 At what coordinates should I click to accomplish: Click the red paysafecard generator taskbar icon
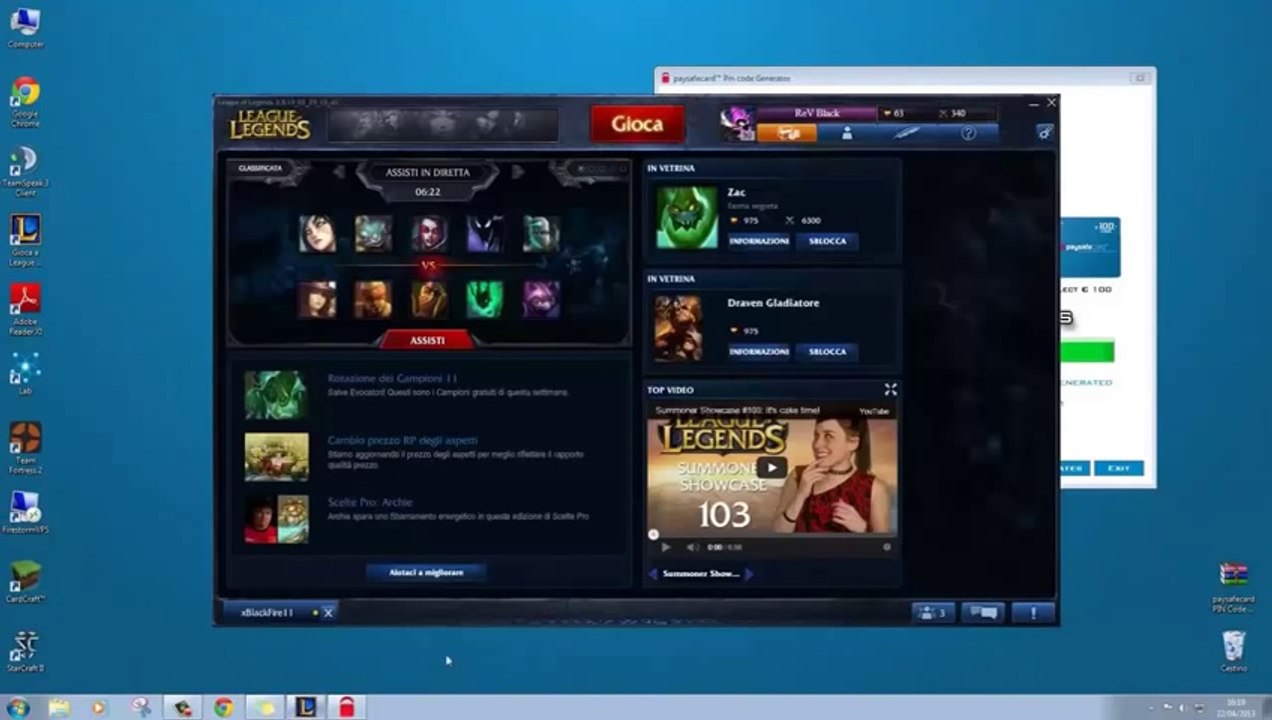pyautogui.click(x=346, y=707)
